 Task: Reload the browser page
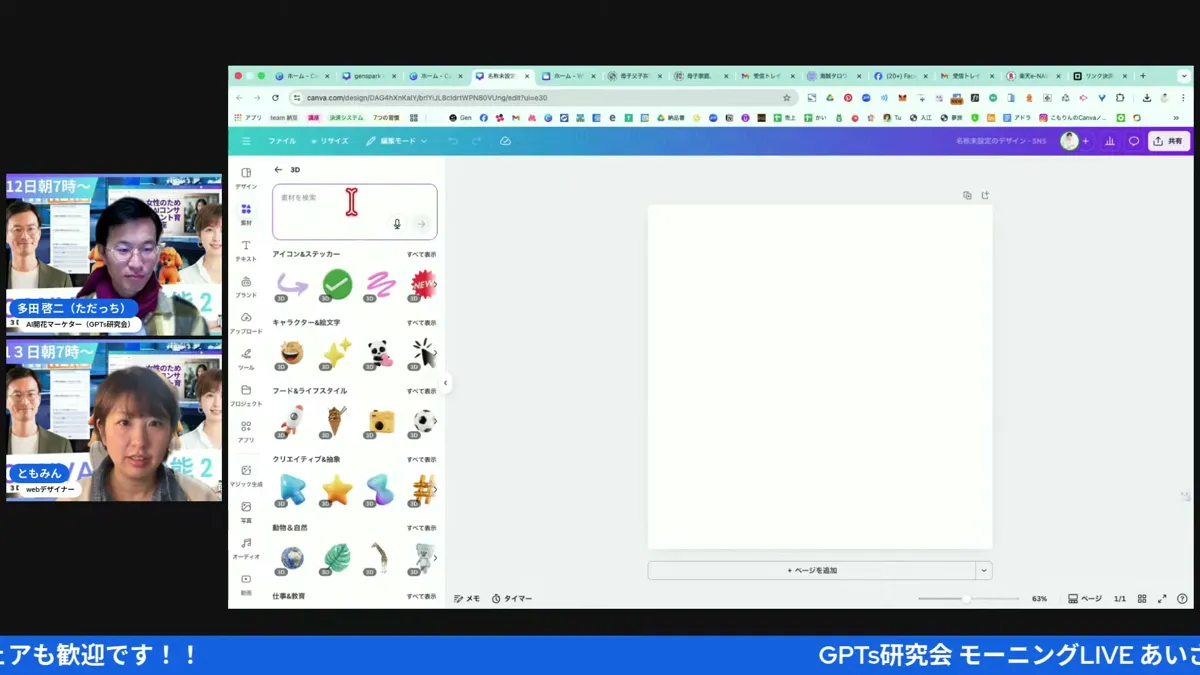point(275,98)
